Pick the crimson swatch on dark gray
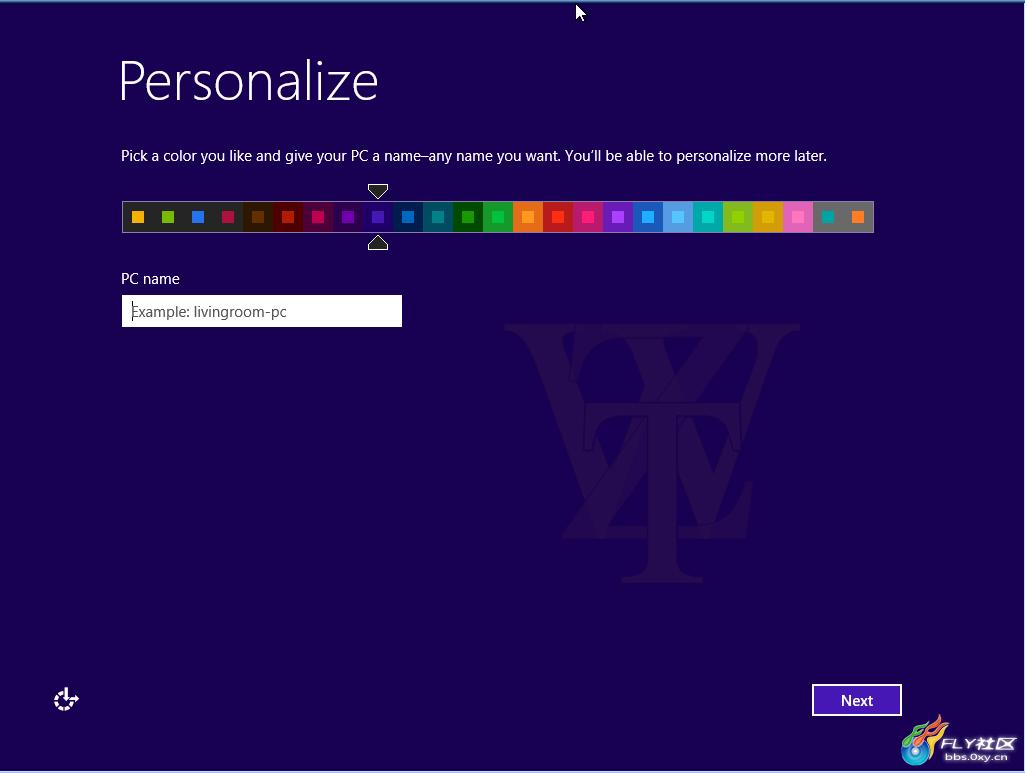 pyautogui.click(x=228, y=217)
